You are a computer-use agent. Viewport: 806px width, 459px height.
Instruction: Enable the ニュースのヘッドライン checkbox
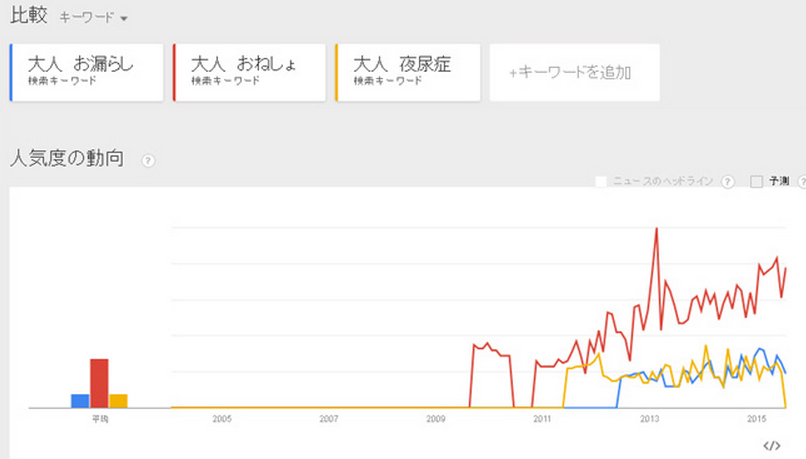[x=601, y=181]
